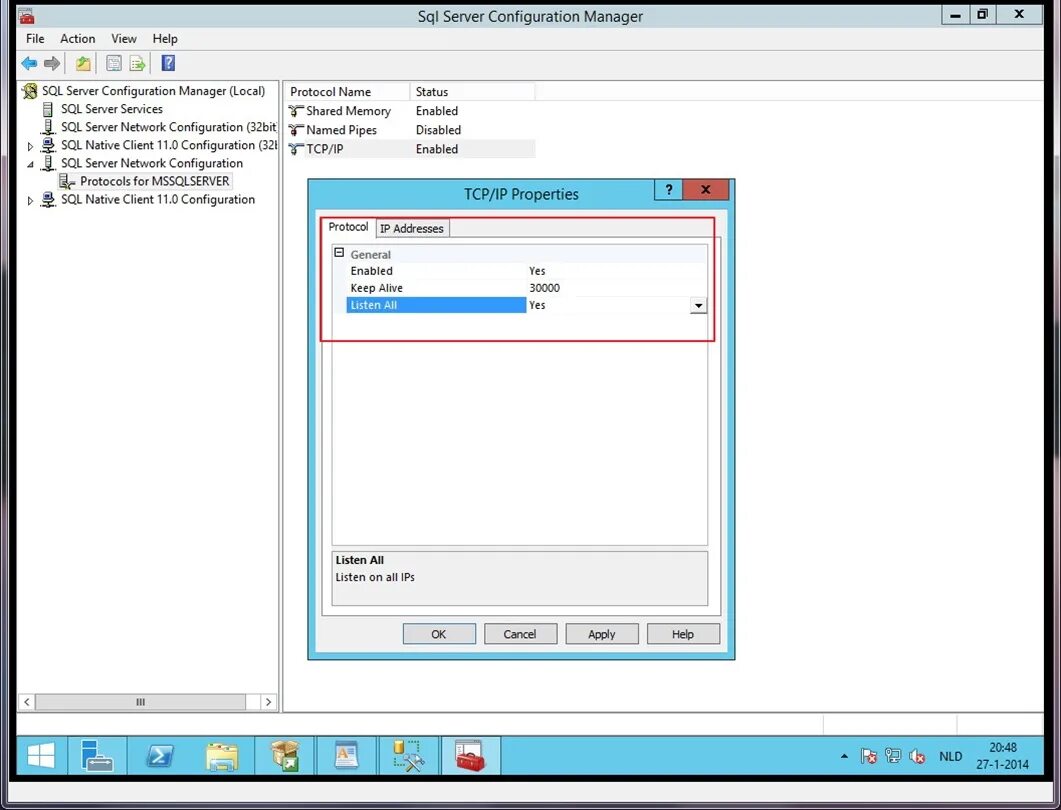The image size is (1061, 810).
Task: Collapse the SQL Server Network Configuration node
Action: pos(30,164)
